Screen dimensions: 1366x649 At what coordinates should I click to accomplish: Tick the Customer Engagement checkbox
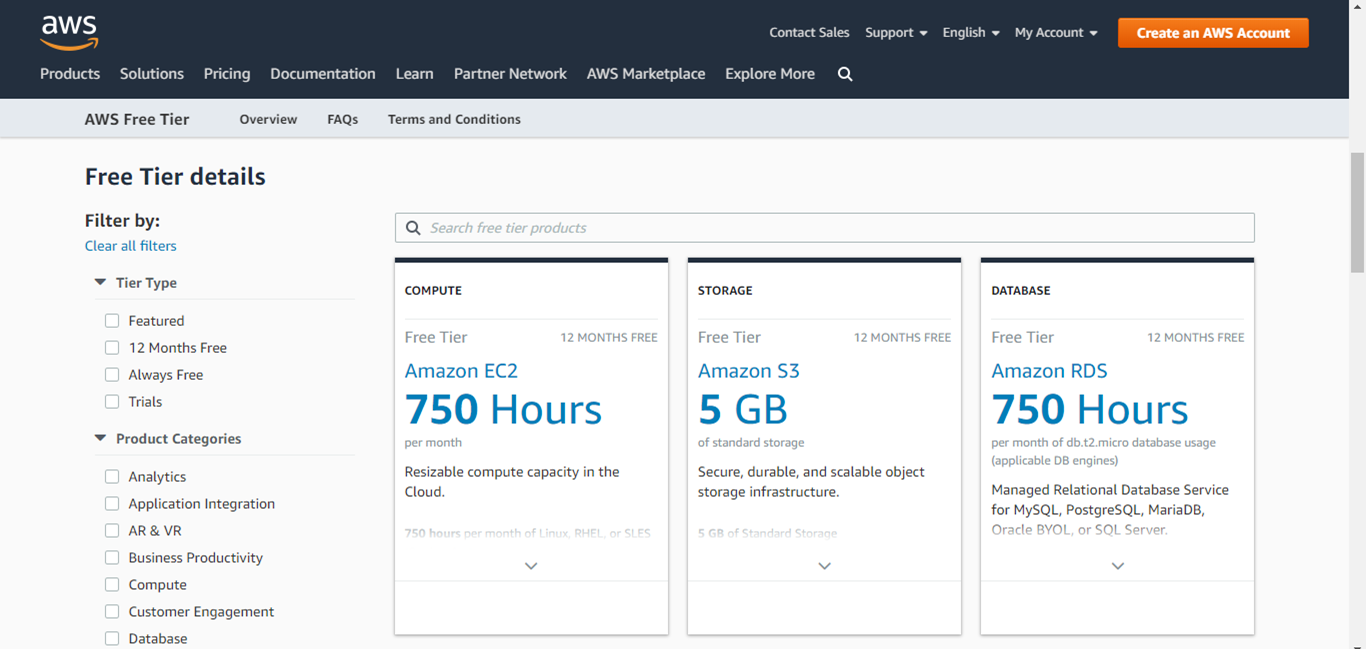tap(112, 612)
